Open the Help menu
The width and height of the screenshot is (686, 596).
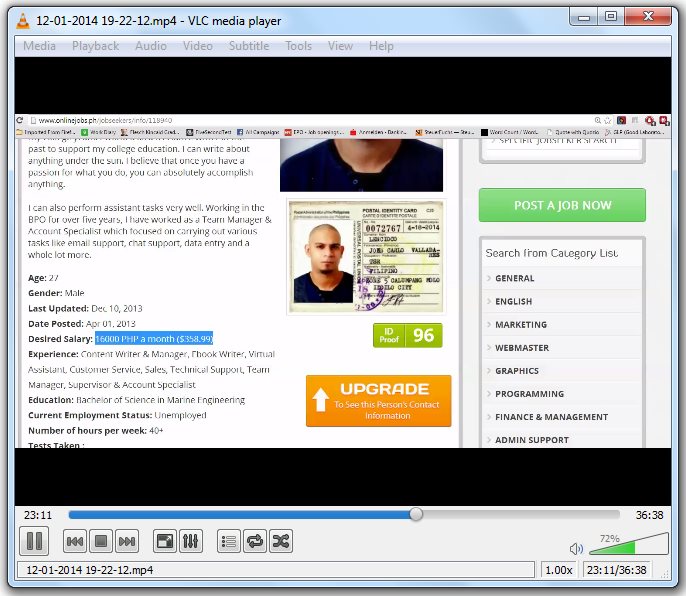click(x=381, y=46)
